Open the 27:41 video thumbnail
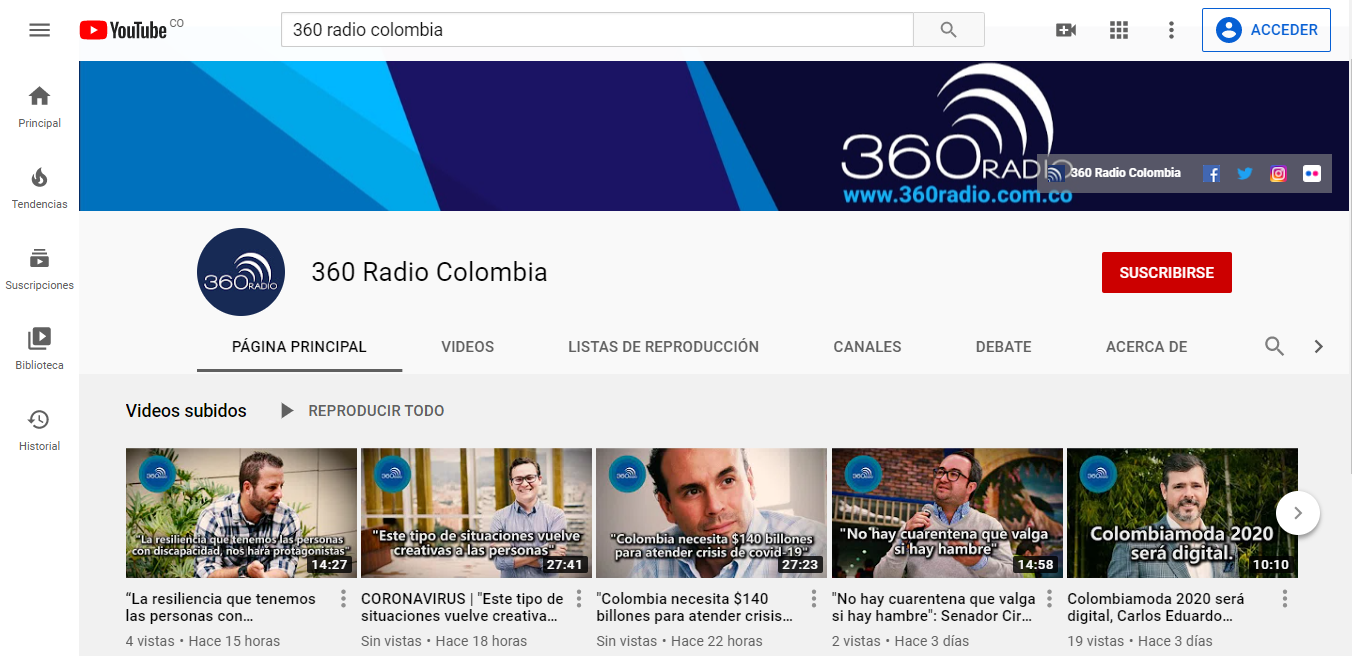This screenshot has width=1352, height=656. pos(476,513)
